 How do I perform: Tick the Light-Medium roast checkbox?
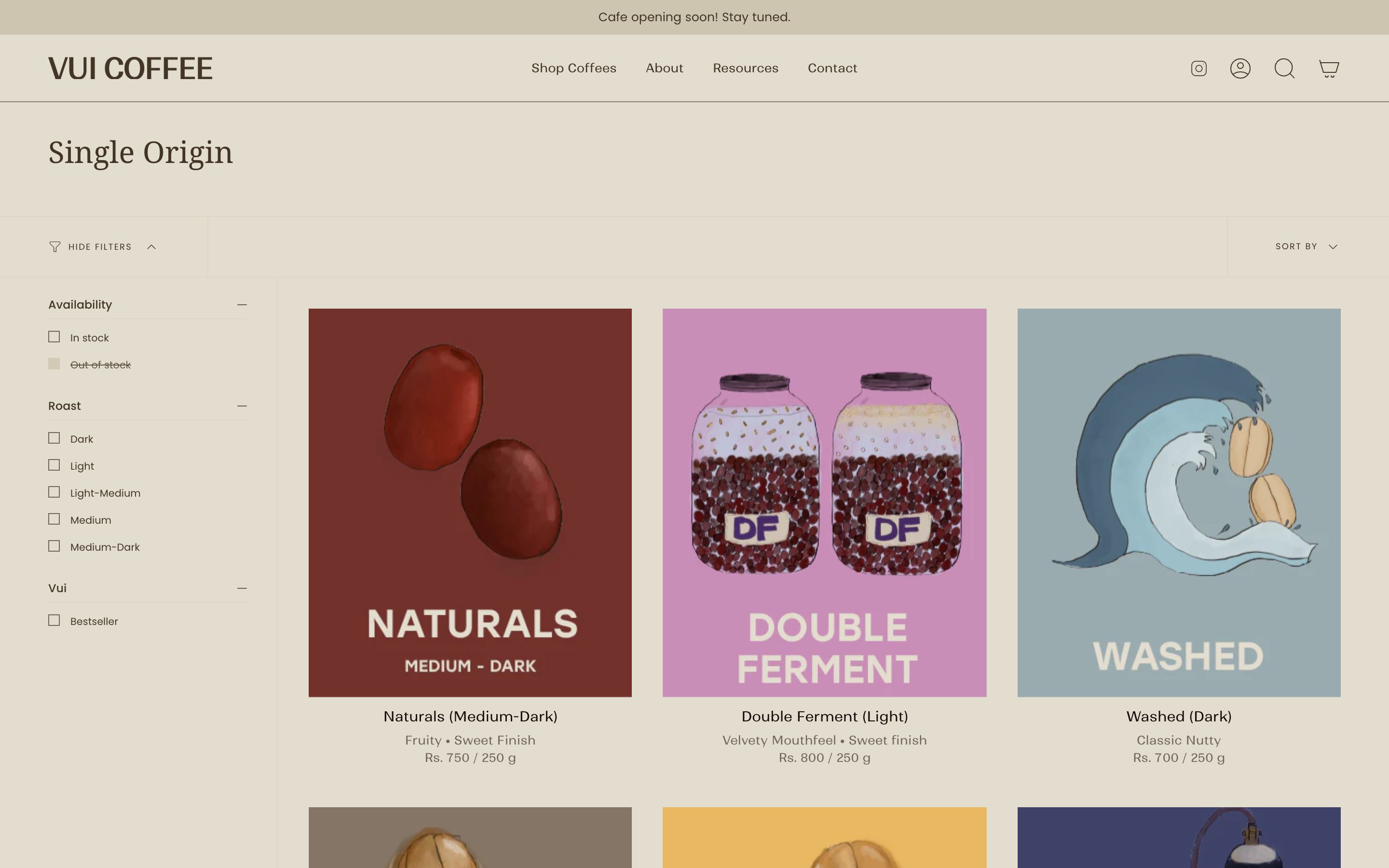pyautogui.click(x=54, y=492)
